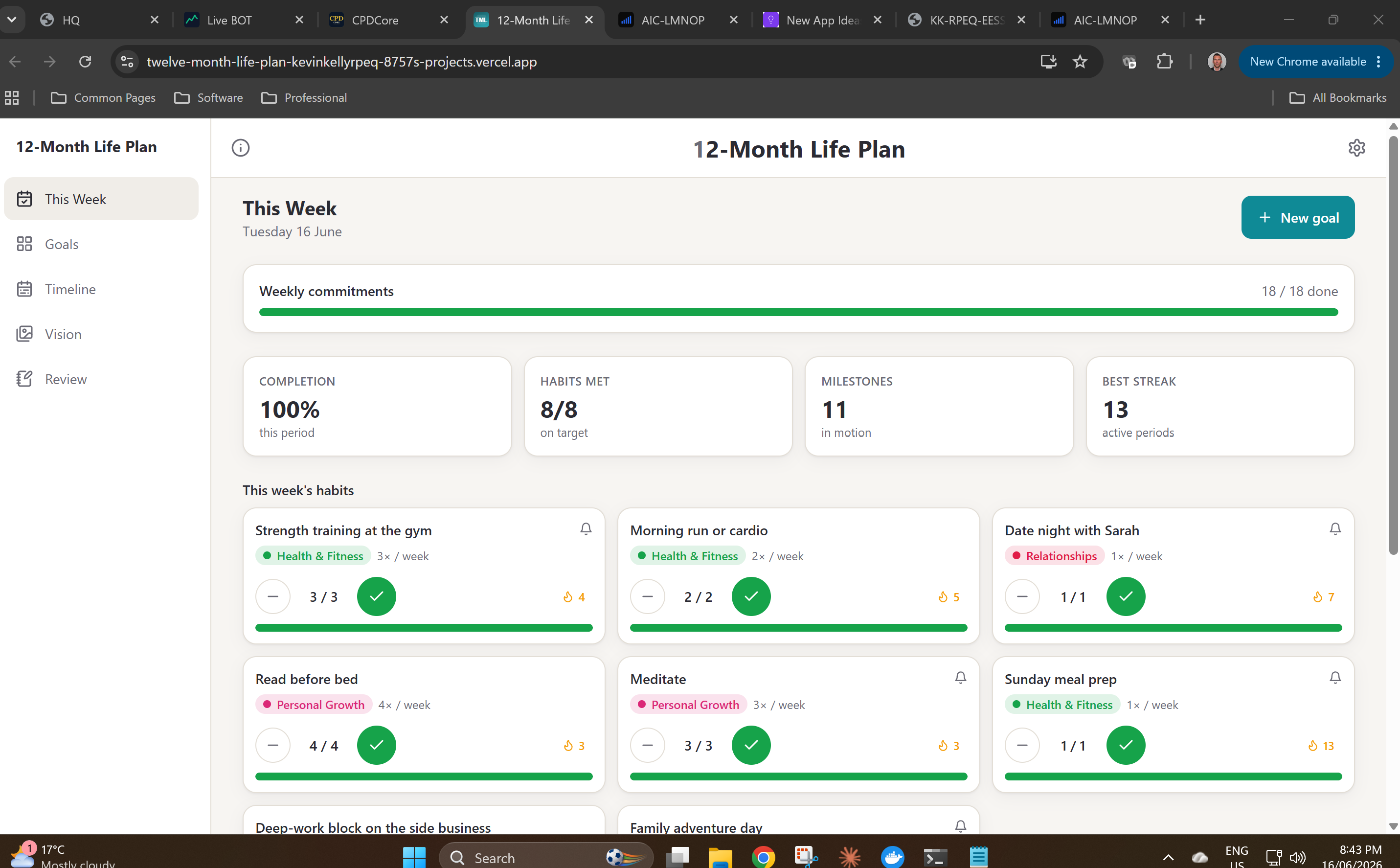This screenshot has width=1400, height=868.
Task: Reload the current page
Action: click(85, 62)
